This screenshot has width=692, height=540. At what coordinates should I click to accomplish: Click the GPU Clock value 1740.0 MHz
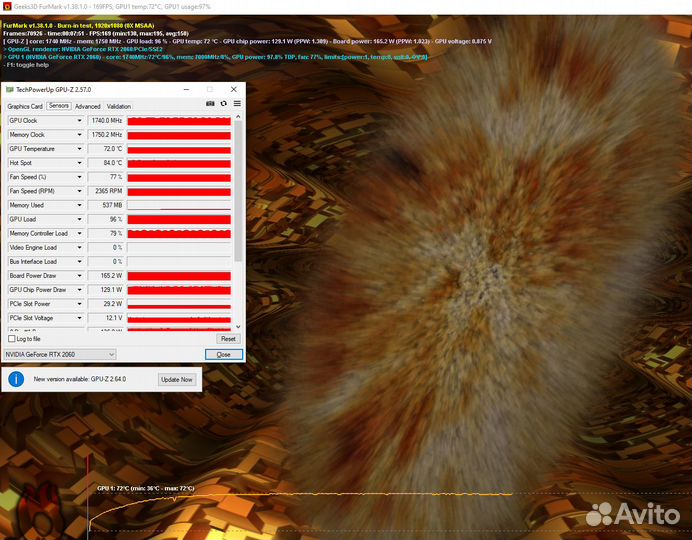pos(105,120)
